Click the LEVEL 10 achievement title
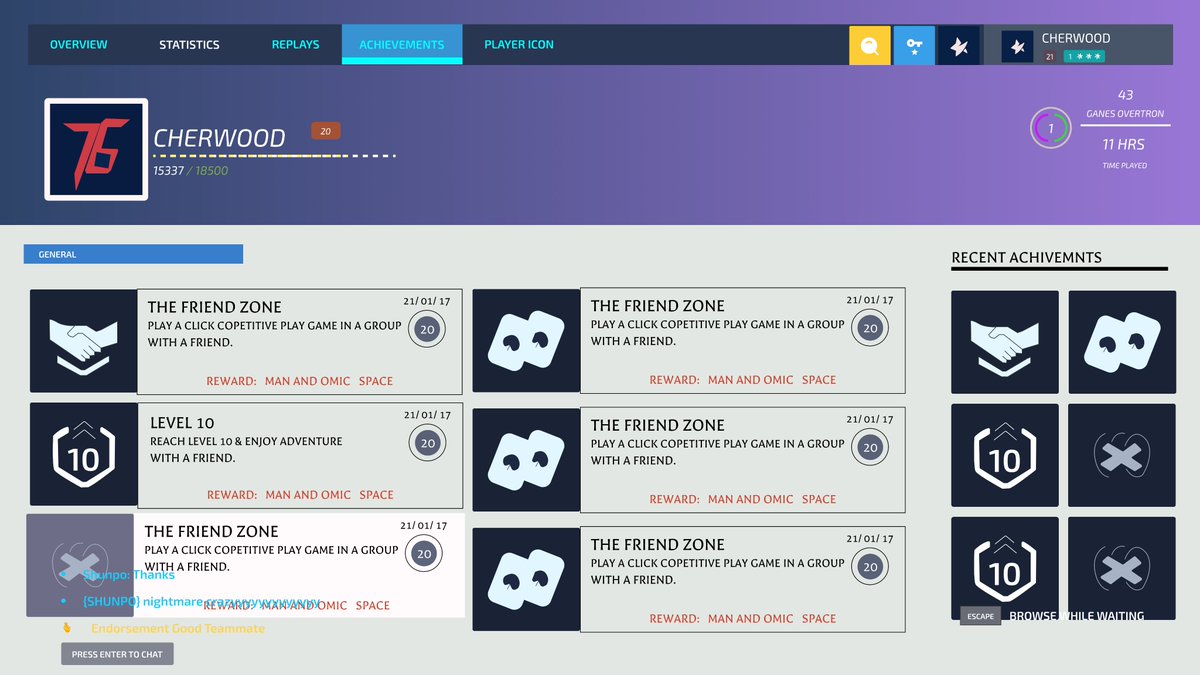The image size is (1200, 675). pyautogui.click(x=182, y=423)
